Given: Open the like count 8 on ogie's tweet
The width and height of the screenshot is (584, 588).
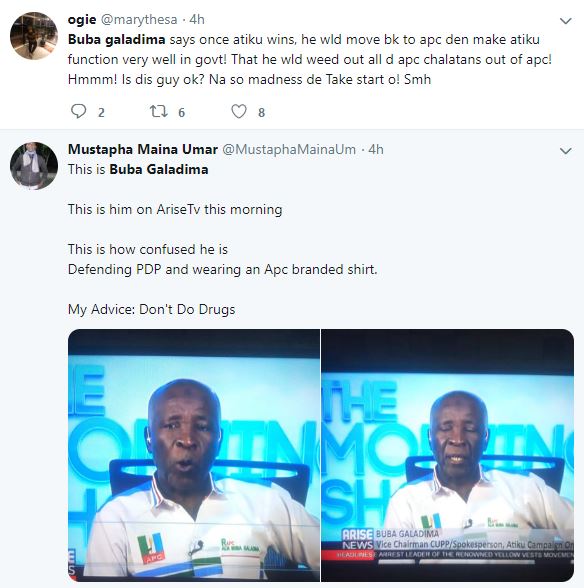Looking at the screenshot, I should (x=261, y=112).
